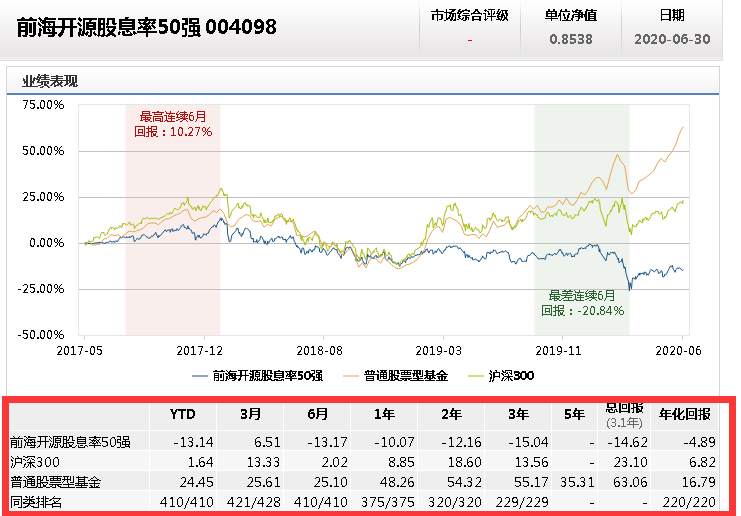Click the 沪深300 2年 value 18.60
The image size is (741, 516).
pos(465,462)
